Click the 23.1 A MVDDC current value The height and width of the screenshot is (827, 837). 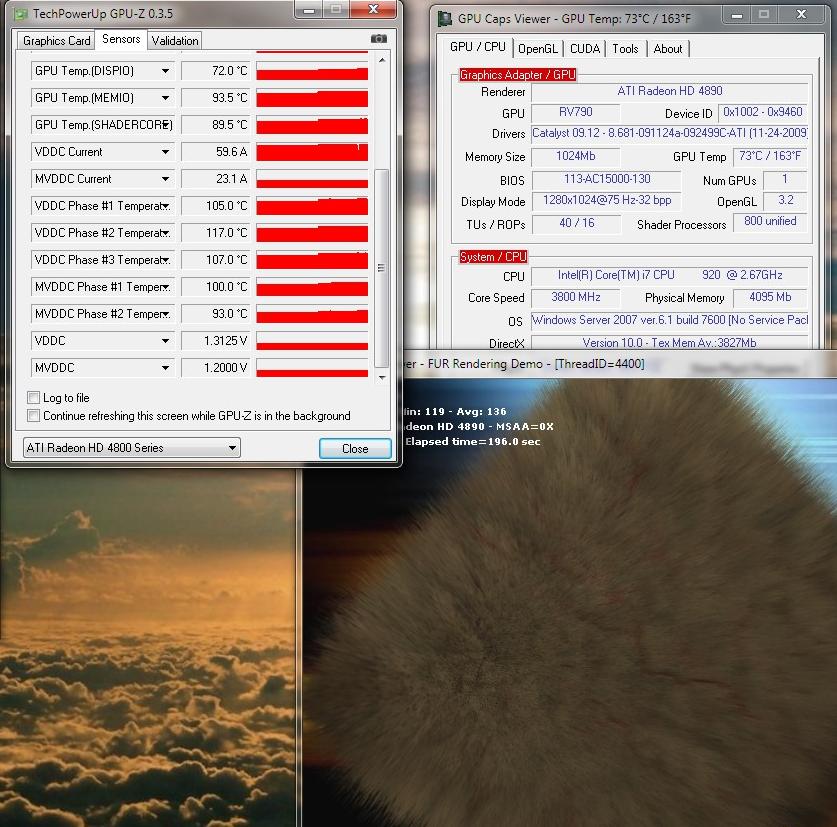click(x=216, y=179)
